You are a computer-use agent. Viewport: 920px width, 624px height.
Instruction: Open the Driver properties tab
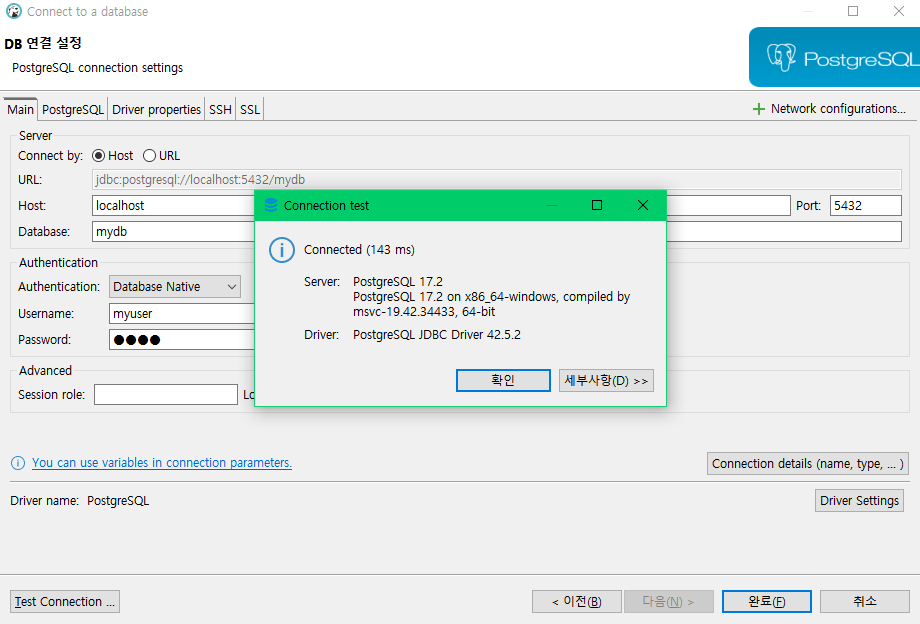tap(156, 110)
